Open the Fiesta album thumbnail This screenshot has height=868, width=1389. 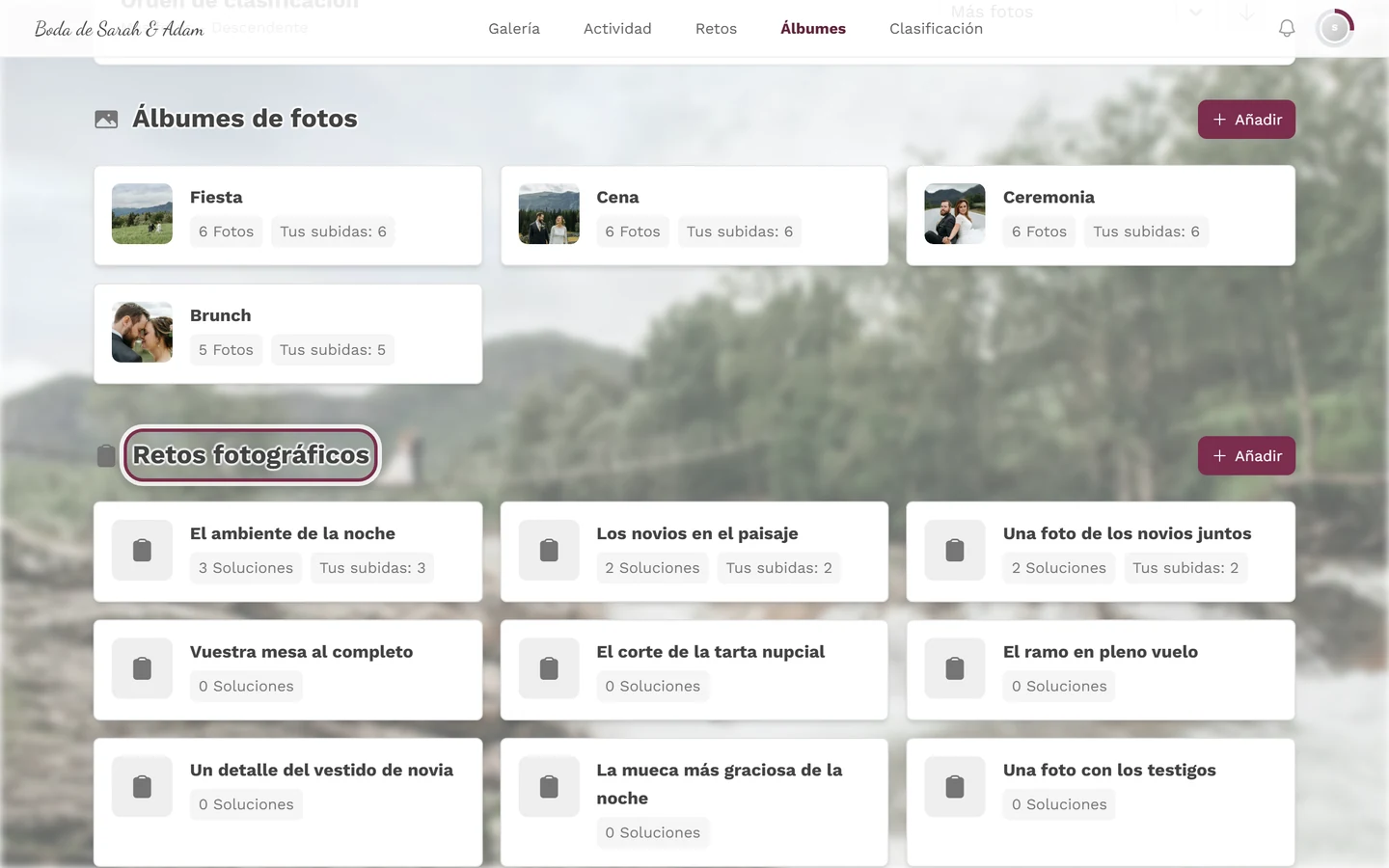[x=142, y=214]
